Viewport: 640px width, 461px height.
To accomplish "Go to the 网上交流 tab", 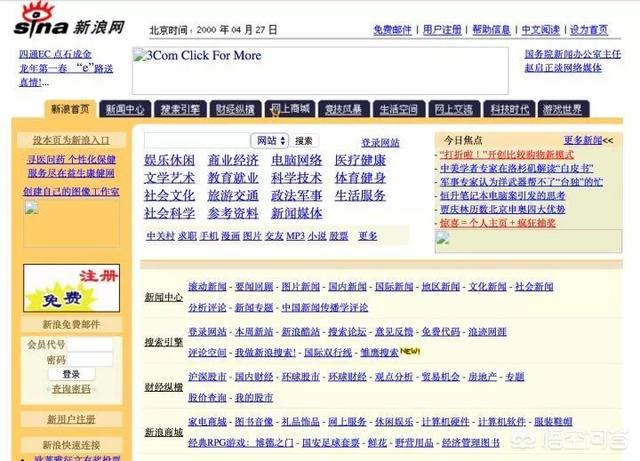I will tap(454, 109).
